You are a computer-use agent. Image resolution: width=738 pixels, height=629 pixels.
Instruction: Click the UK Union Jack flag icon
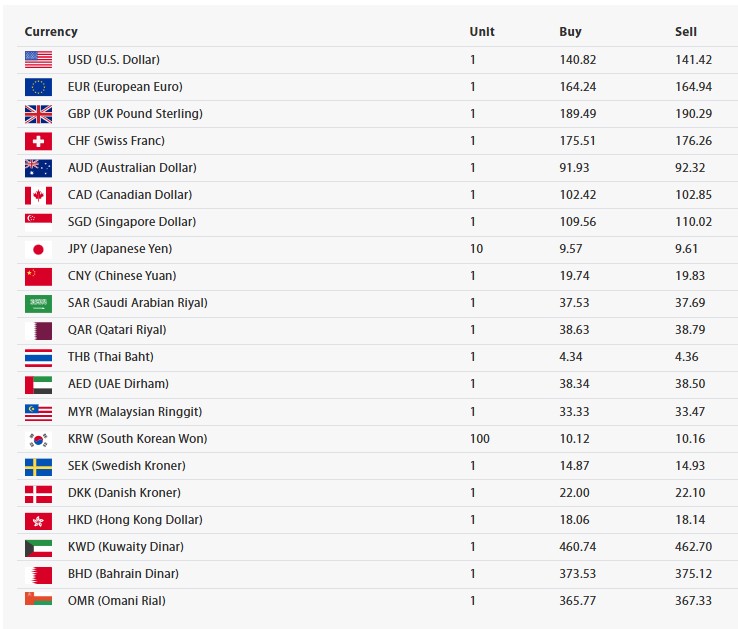click(38, 114)
